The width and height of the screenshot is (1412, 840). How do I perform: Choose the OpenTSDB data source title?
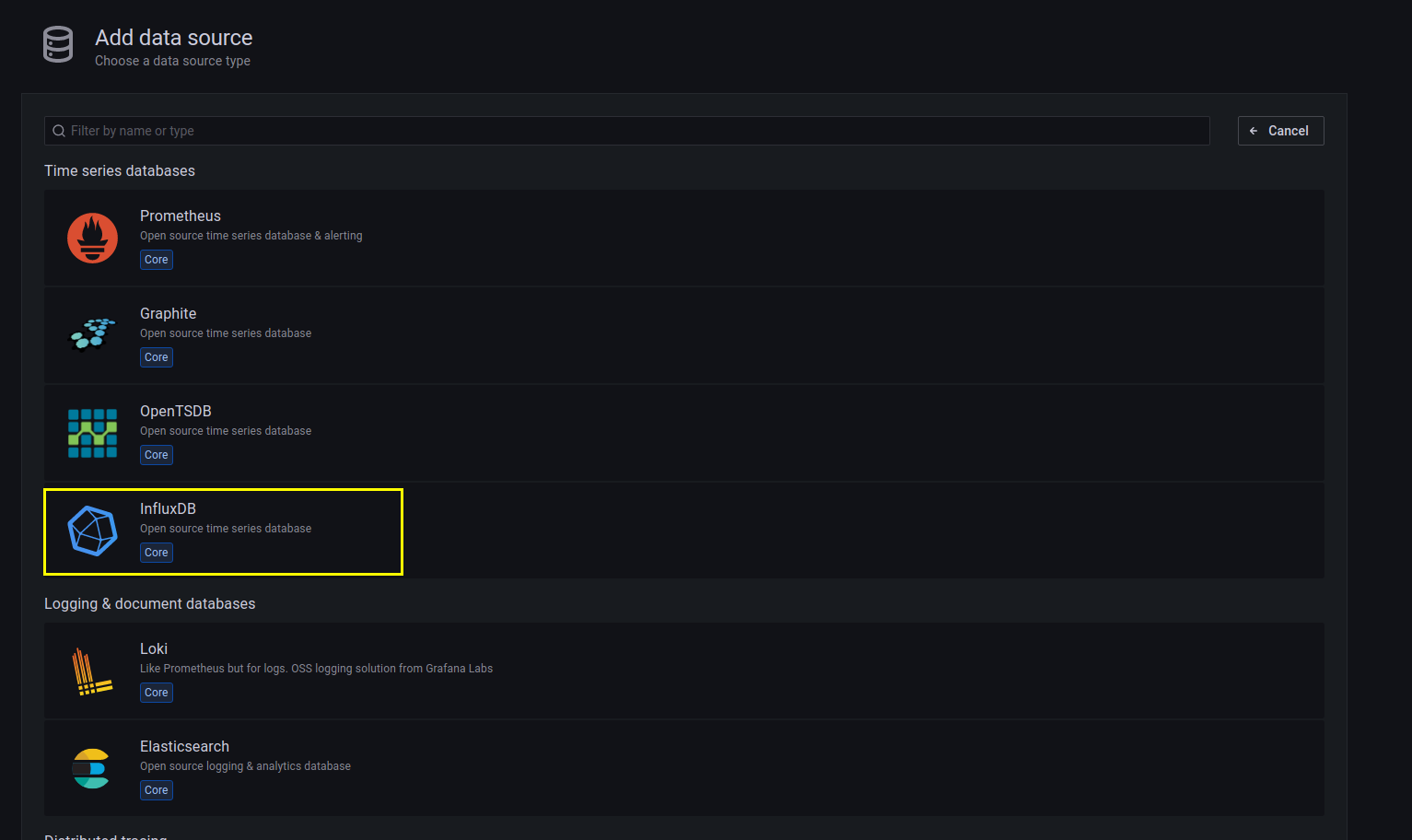point(176,411)
